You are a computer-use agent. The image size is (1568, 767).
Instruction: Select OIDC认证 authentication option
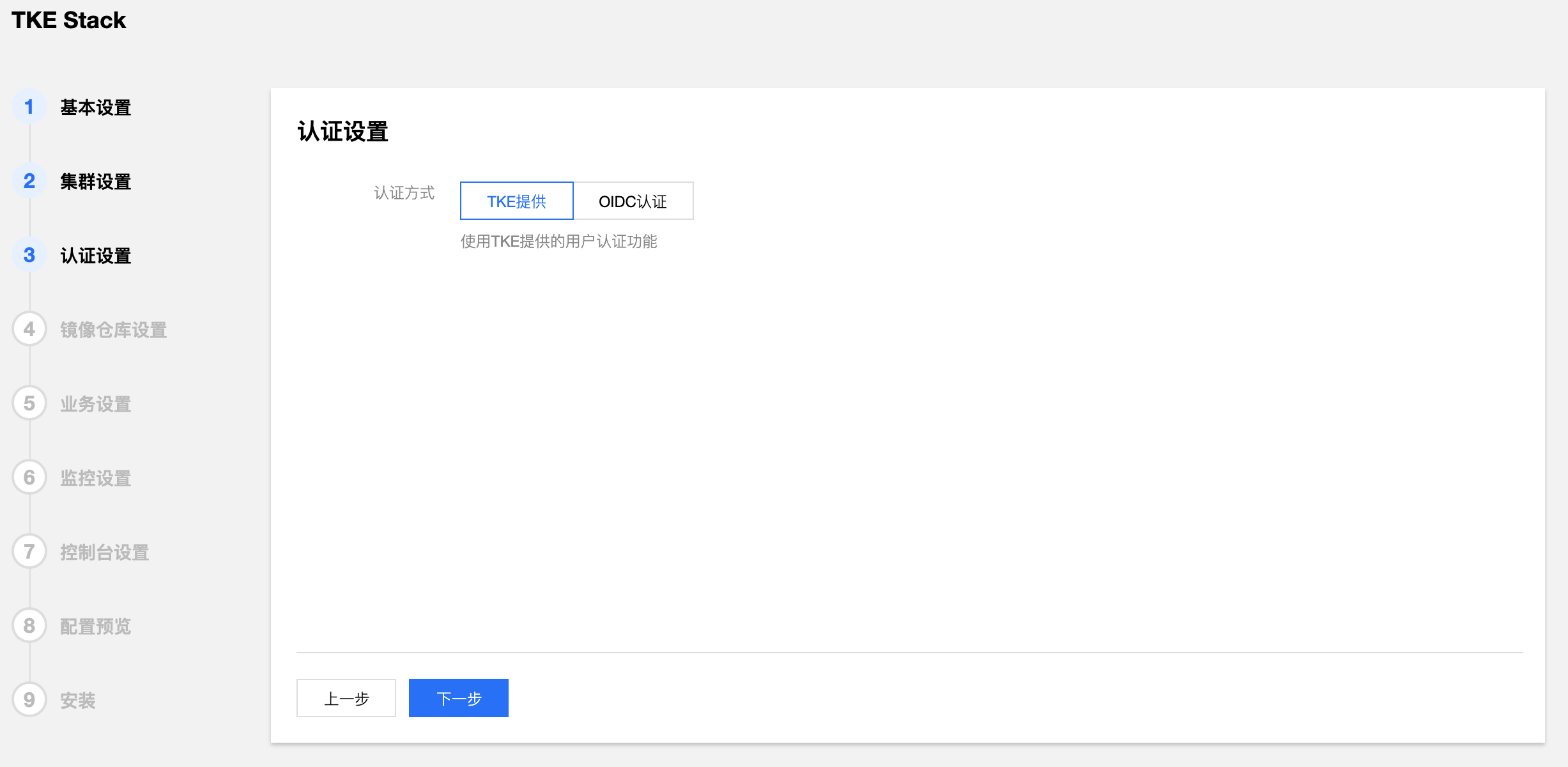coord(633,201)
